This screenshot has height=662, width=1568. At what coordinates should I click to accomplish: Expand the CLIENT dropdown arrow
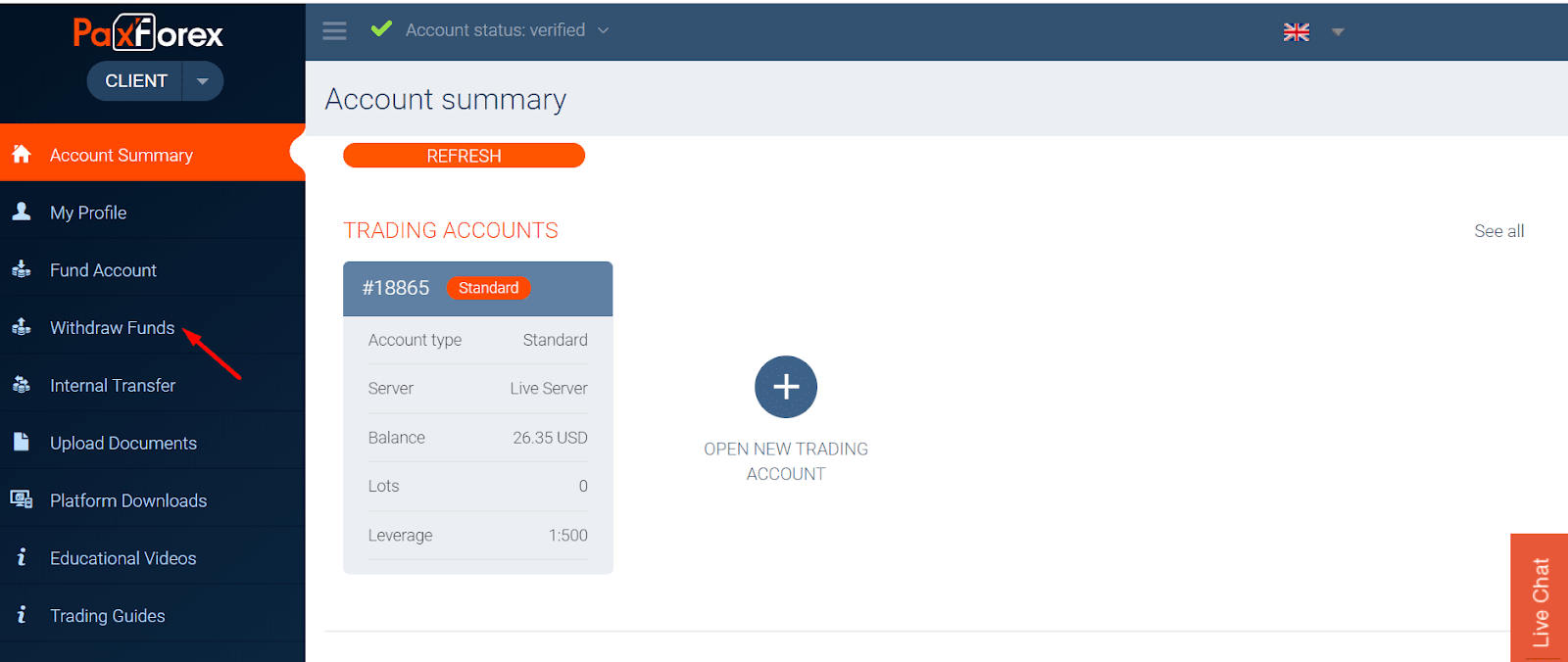pos(203,81)
